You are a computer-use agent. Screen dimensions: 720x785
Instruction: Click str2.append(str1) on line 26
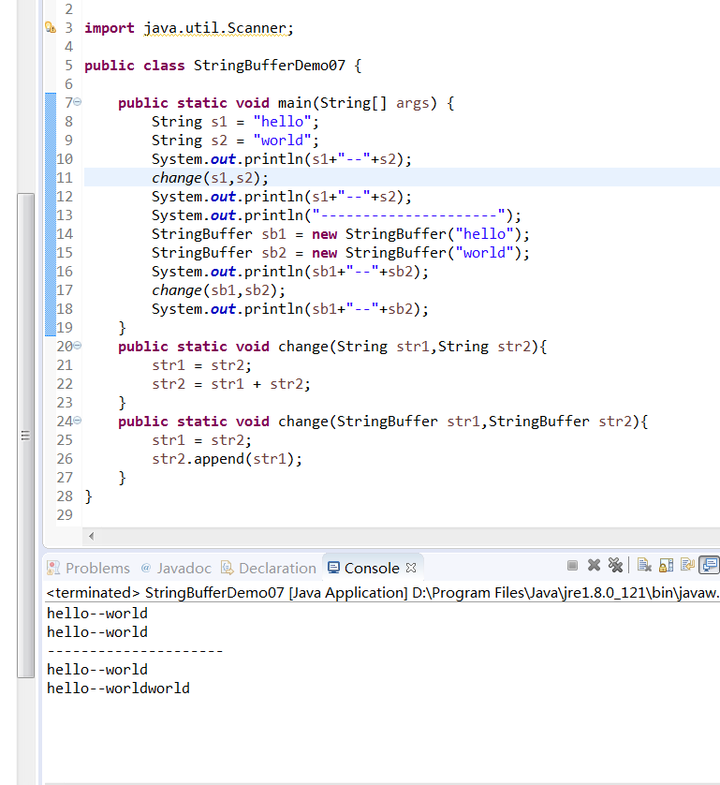click(223, 459)
